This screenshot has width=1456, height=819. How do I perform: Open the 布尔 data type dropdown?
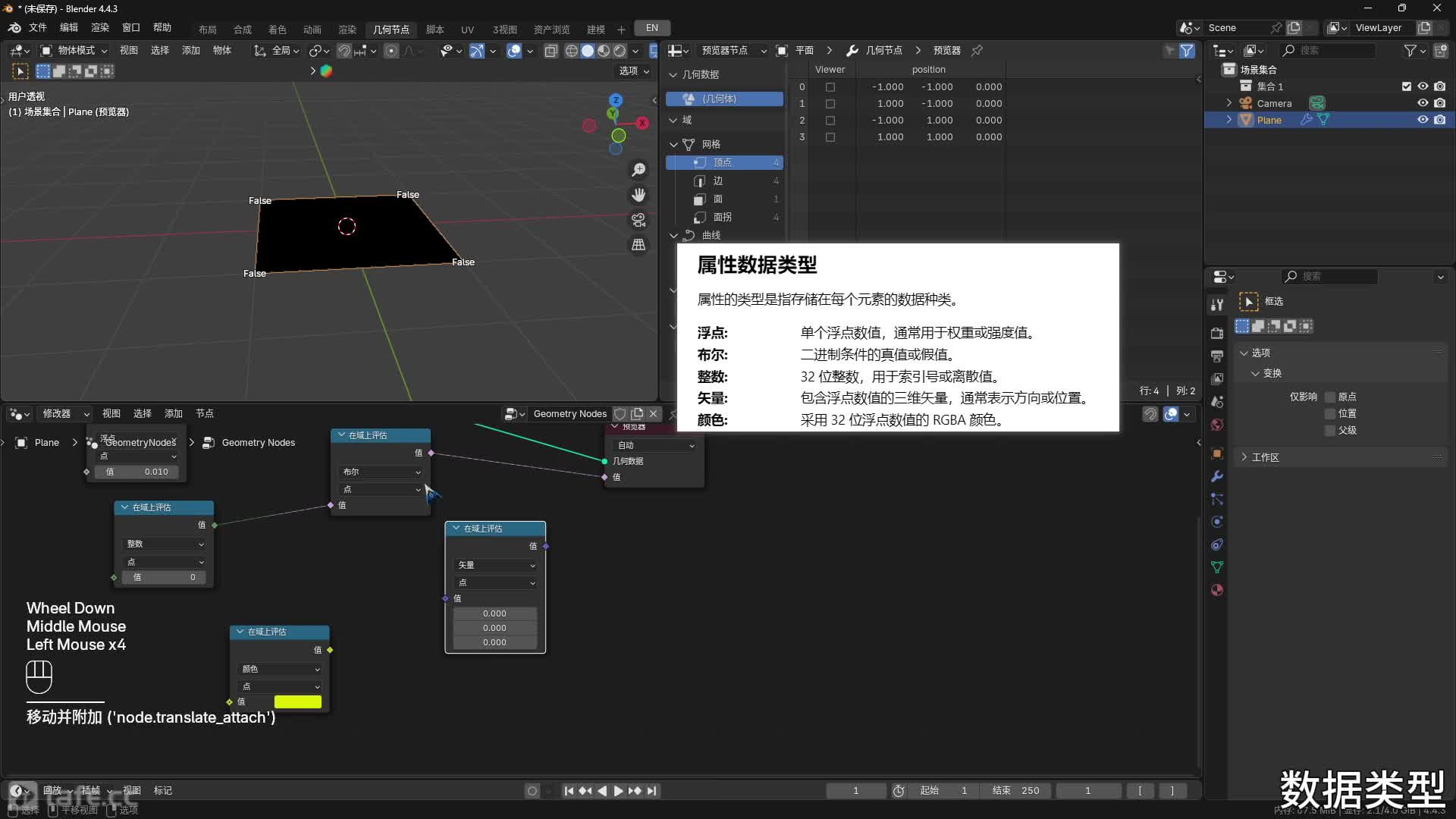(x=381, y=472)
